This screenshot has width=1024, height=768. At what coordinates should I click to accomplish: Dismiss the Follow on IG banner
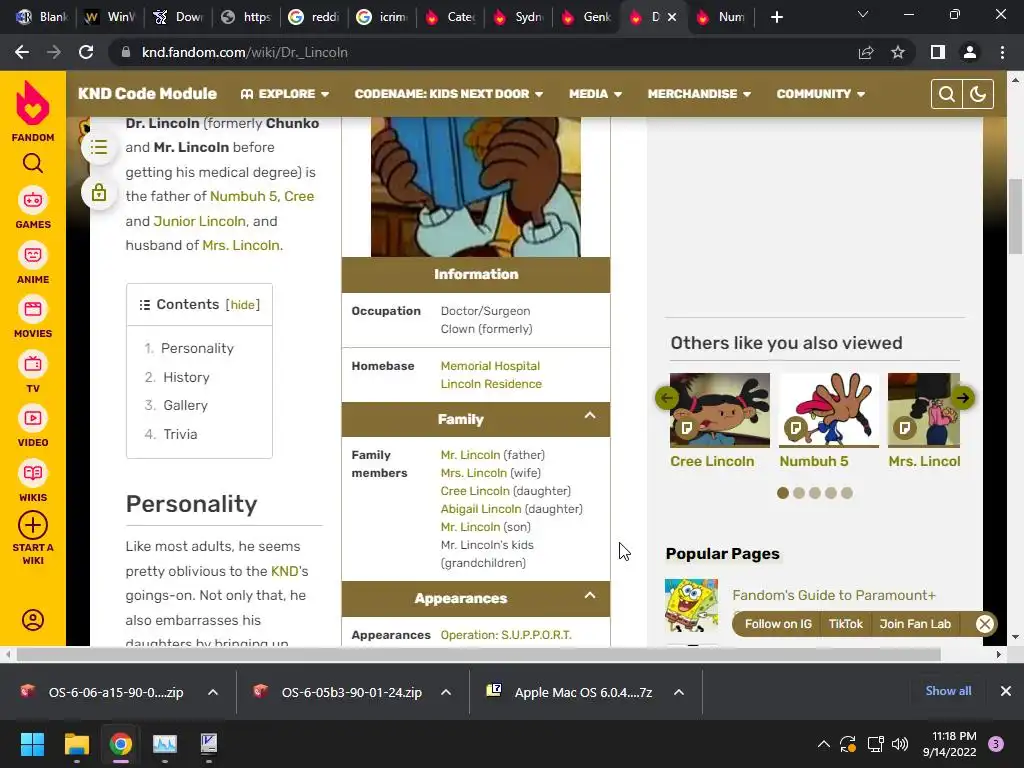click(985, 624)
